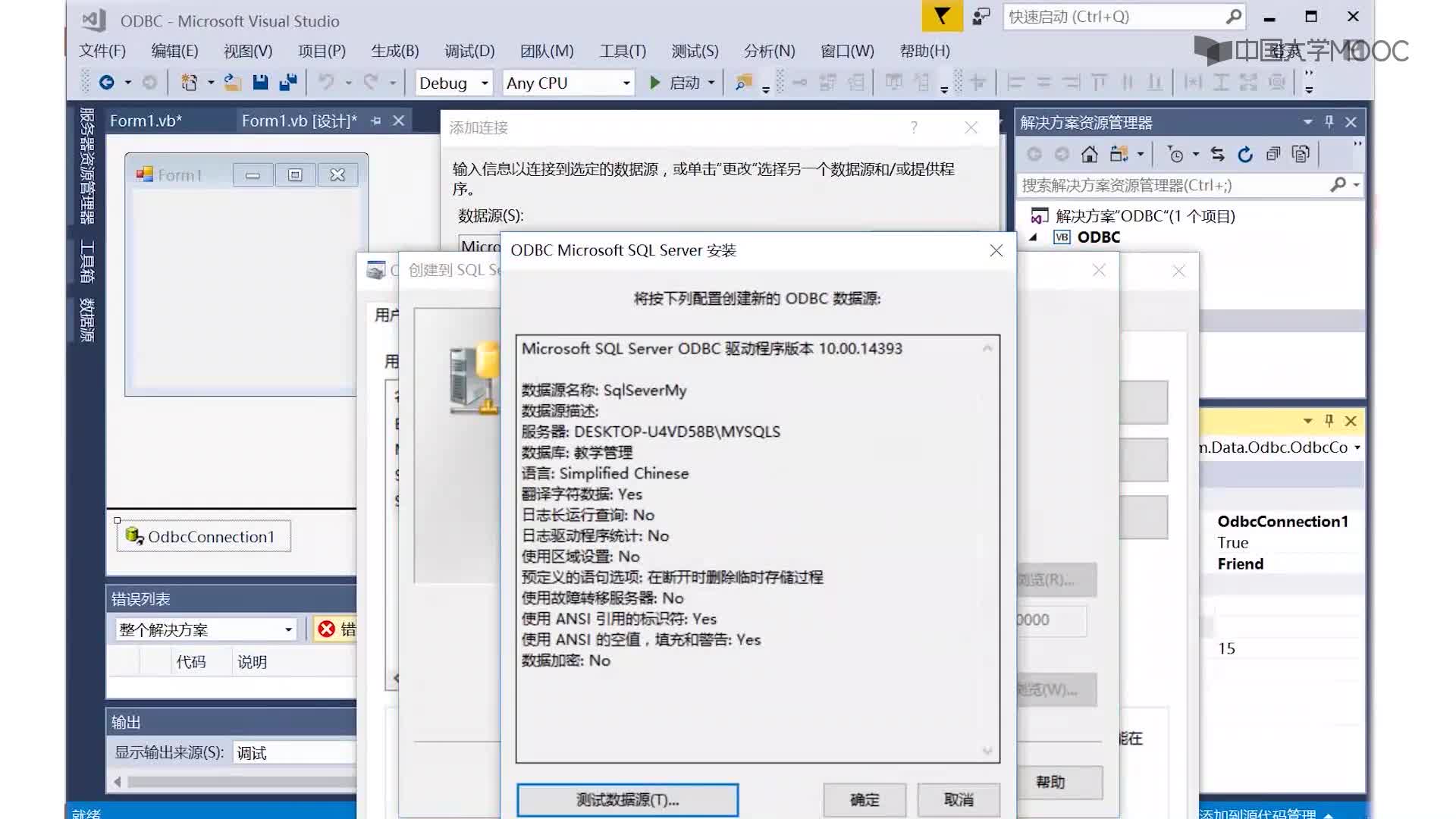Open the Debug (调试) menu
Image resolution: width=1456 pixels, height=819 pixels.
pyautogui.click(x=469, y=51)
